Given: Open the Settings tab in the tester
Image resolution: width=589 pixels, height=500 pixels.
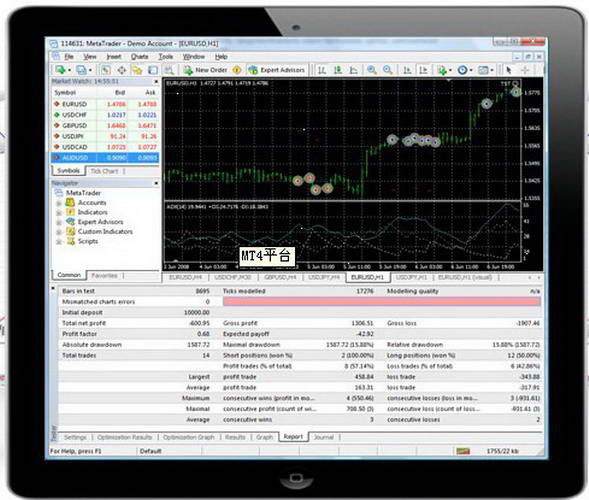Looking at the screenshot, I should click(x=75, y=437).
